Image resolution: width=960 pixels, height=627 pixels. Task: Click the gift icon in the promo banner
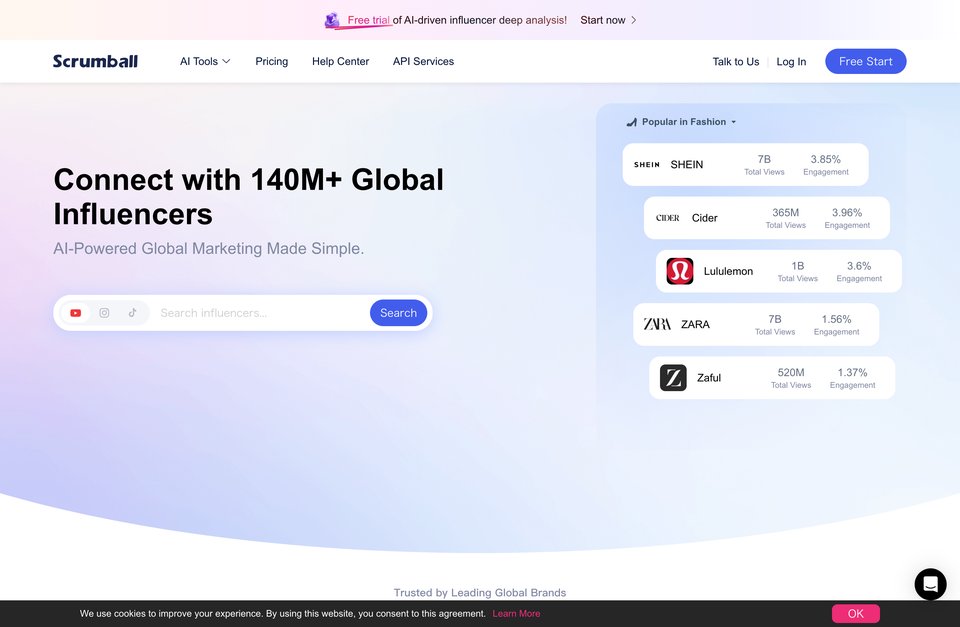pos(332,20)
